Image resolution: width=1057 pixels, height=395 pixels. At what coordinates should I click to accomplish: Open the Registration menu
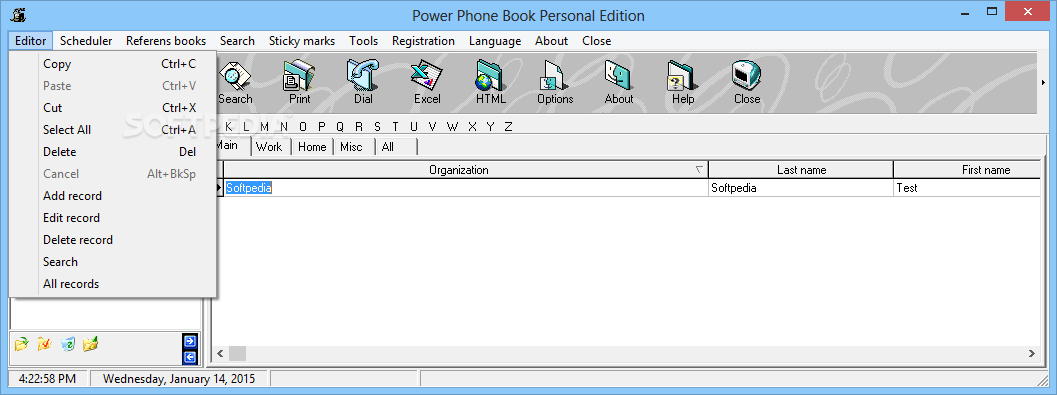click(x=423, y=41)
